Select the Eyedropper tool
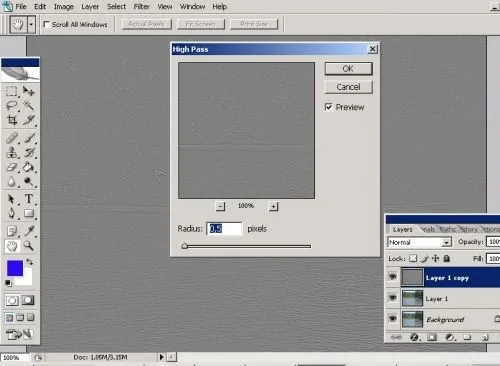 point(28,231)
